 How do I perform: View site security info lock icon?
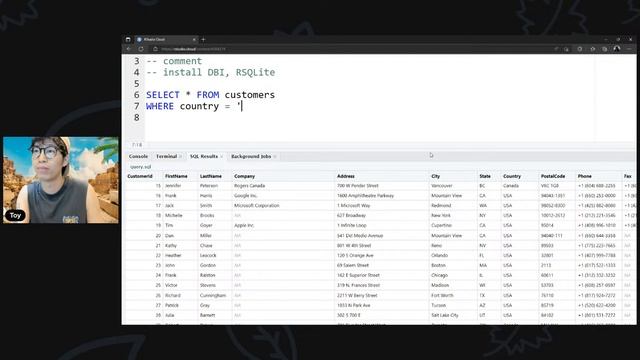tap(156, 49)
